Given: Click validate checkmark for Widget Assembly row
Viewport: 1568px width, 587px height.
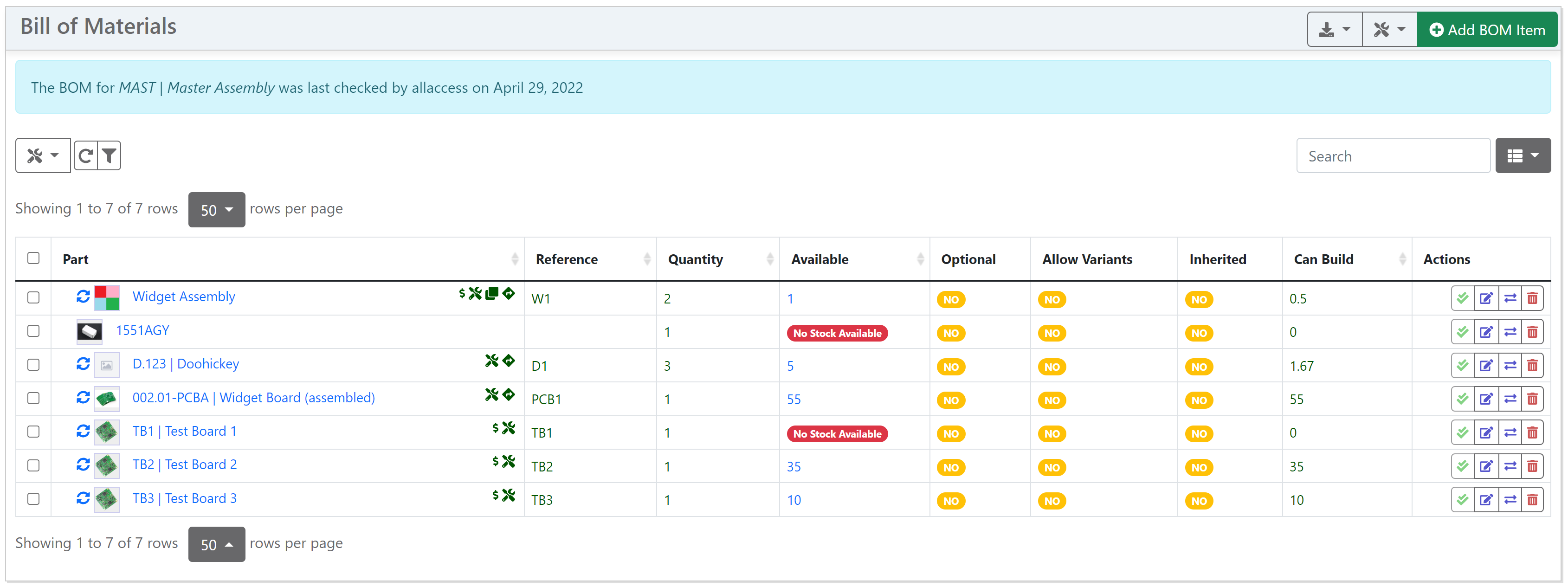Looking at the screenshot, I should click(x=1462, y=298).
